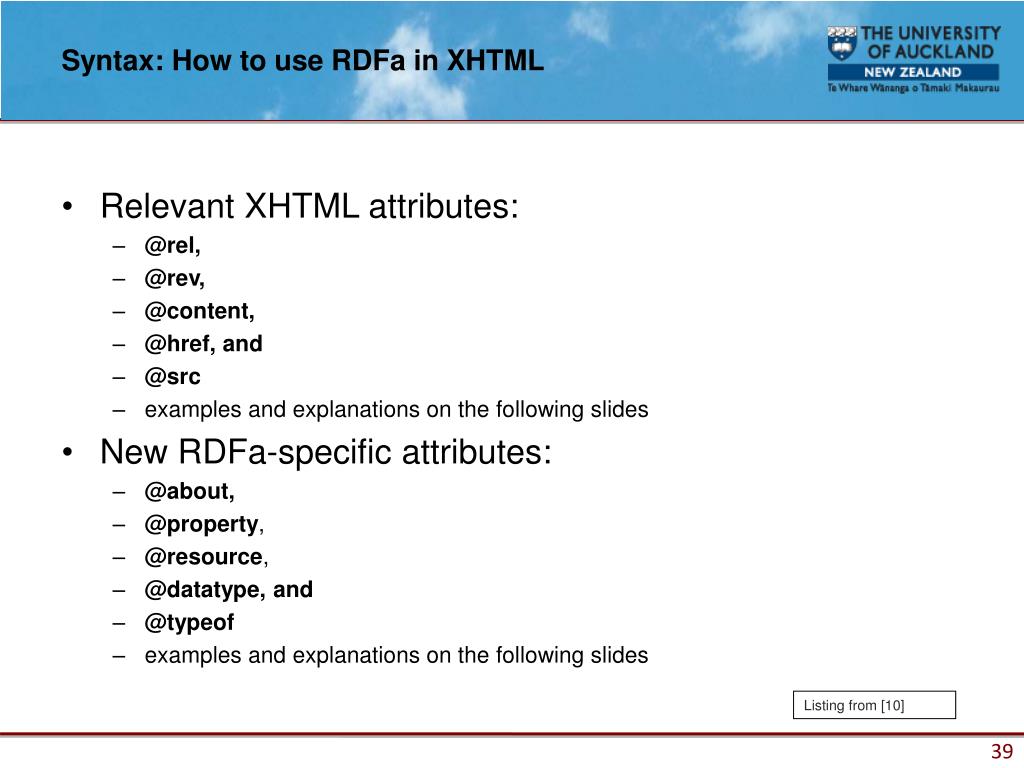
Task: Select the '@rel,' list item
Action: [x=172, y=246]
